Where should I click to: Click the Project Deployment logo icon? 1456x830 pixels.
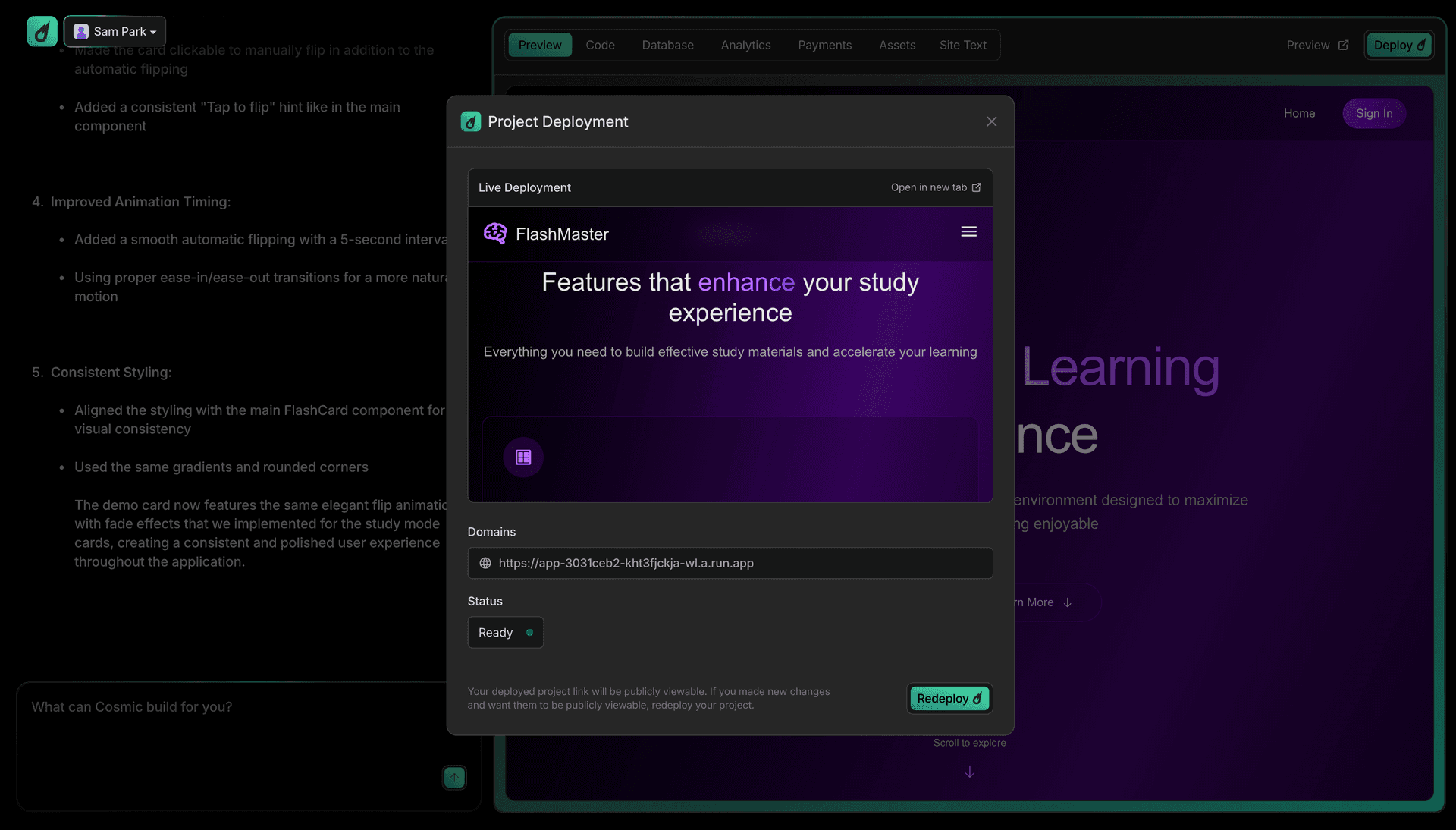pyautogui.click(x=471, y=121)
